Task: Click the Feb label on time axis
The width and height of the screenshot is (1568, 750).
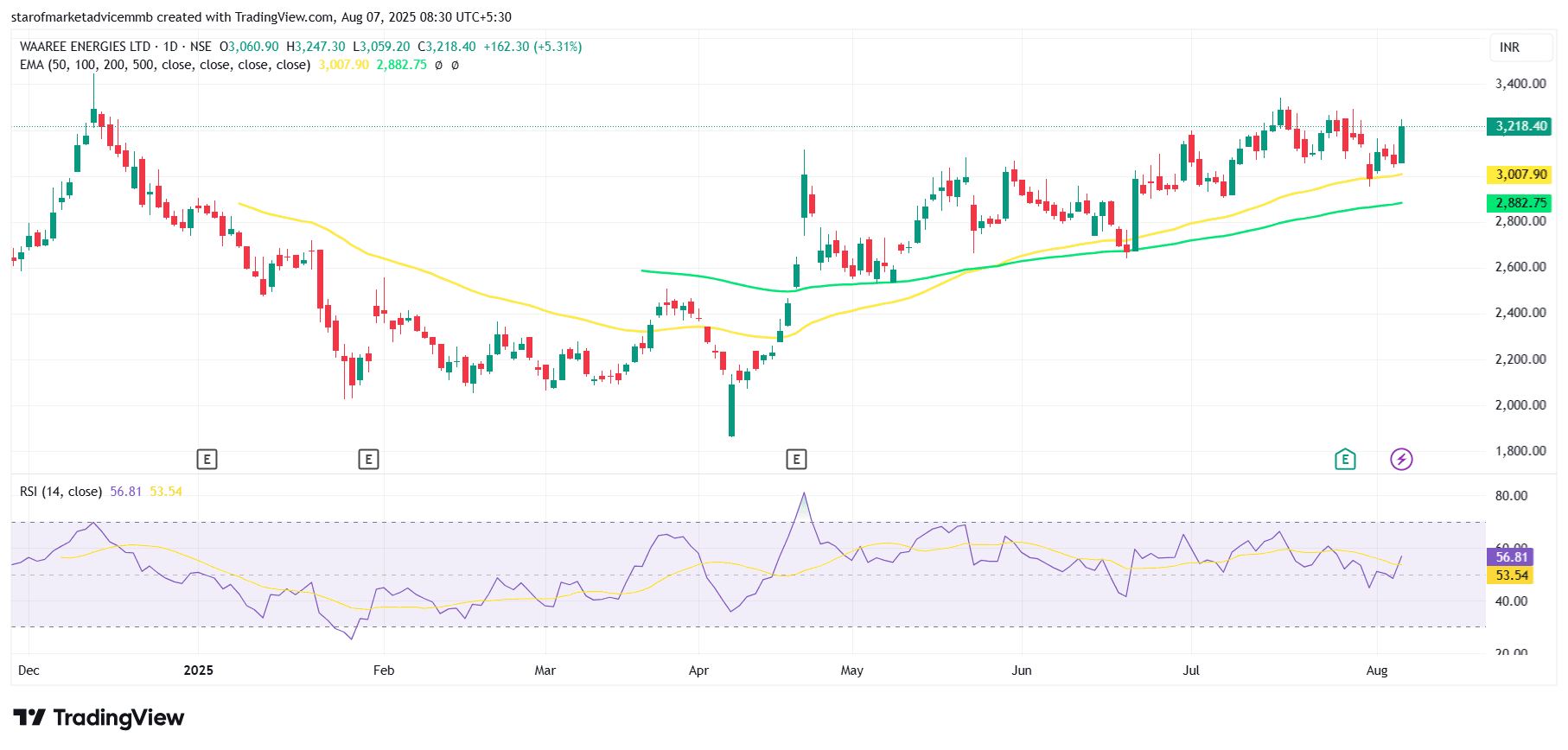Action: point(384,671)
